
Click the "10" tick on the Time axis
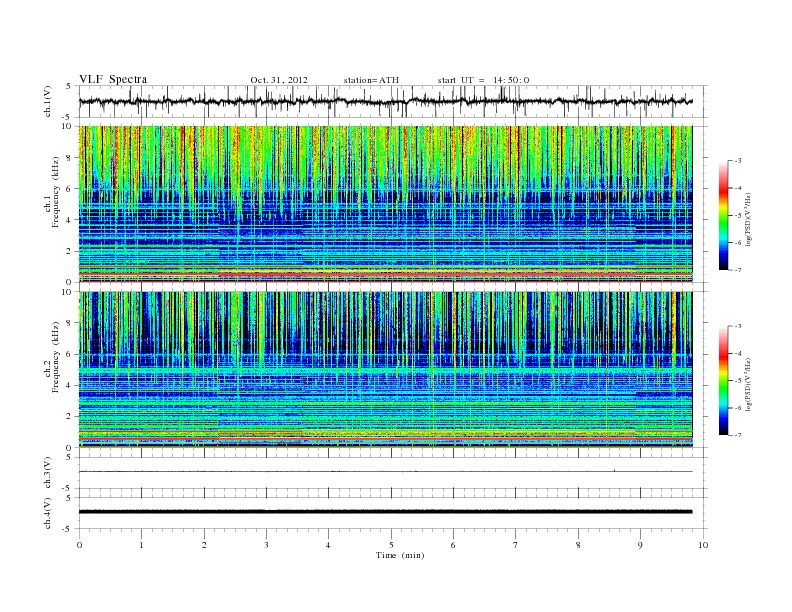[703, 545]
